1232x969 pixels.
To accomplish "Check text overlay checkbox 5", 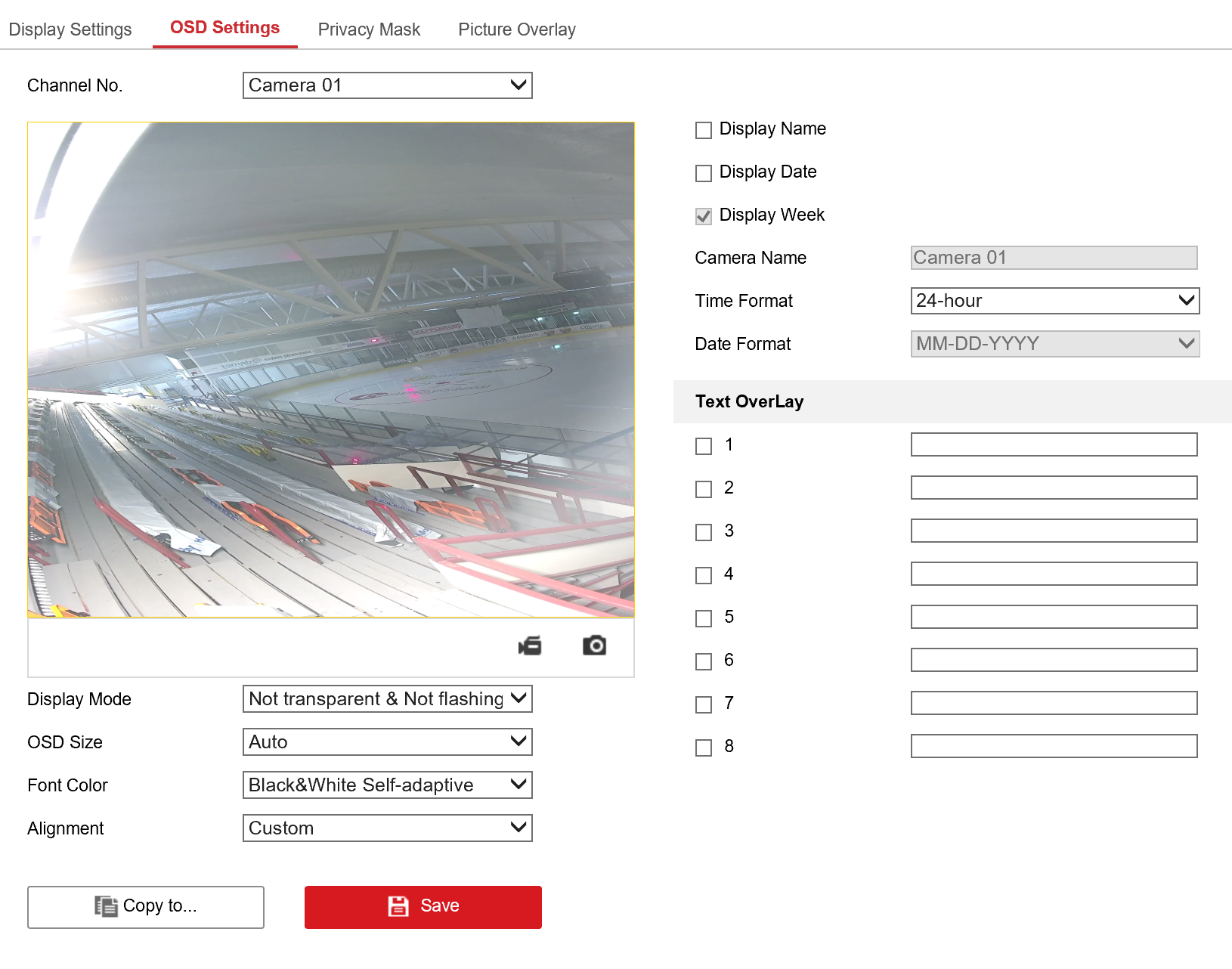I will coord(704,618).
